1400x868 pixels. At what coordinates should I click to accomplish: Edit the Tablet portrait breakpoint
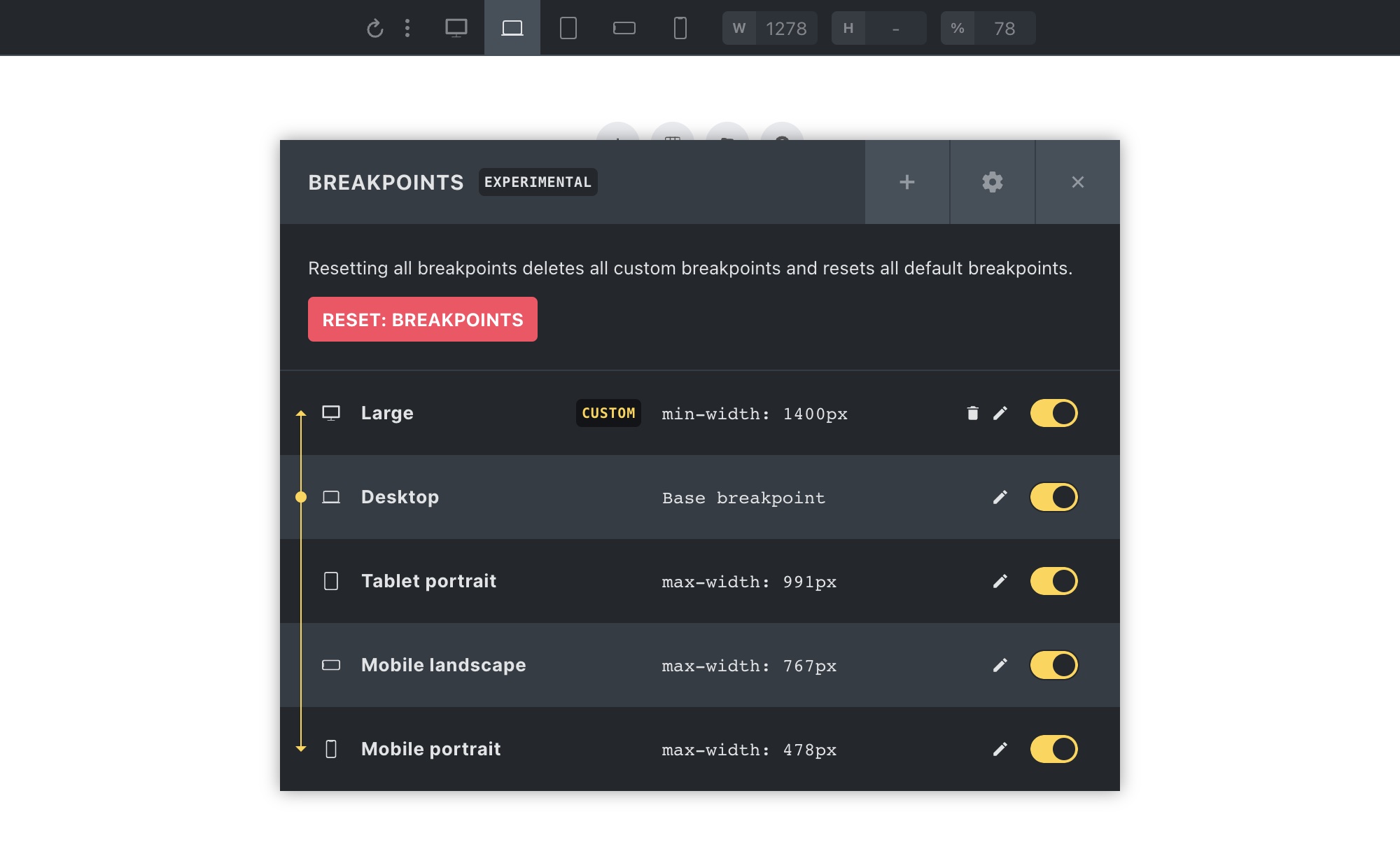[x=1000, y=581]
